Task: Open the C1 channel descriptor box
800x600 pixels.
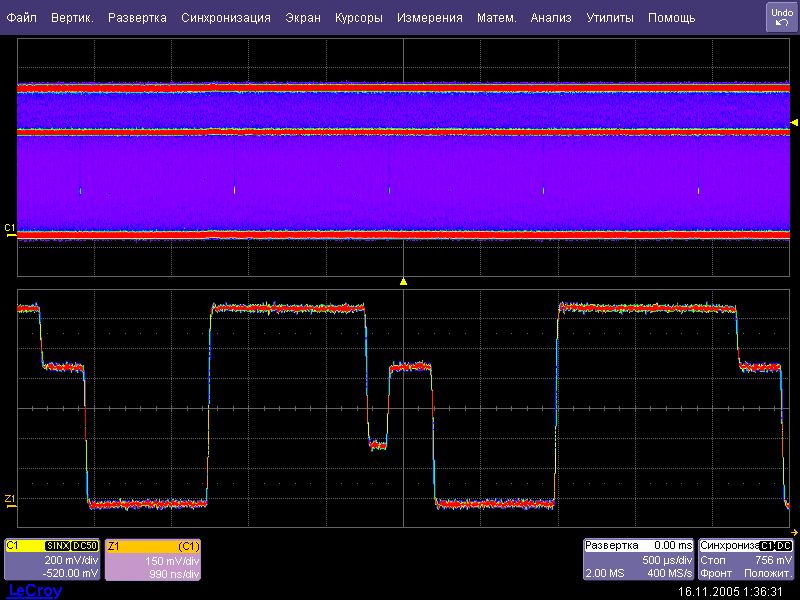Action: pyautogui.click(x=52, y=560)
